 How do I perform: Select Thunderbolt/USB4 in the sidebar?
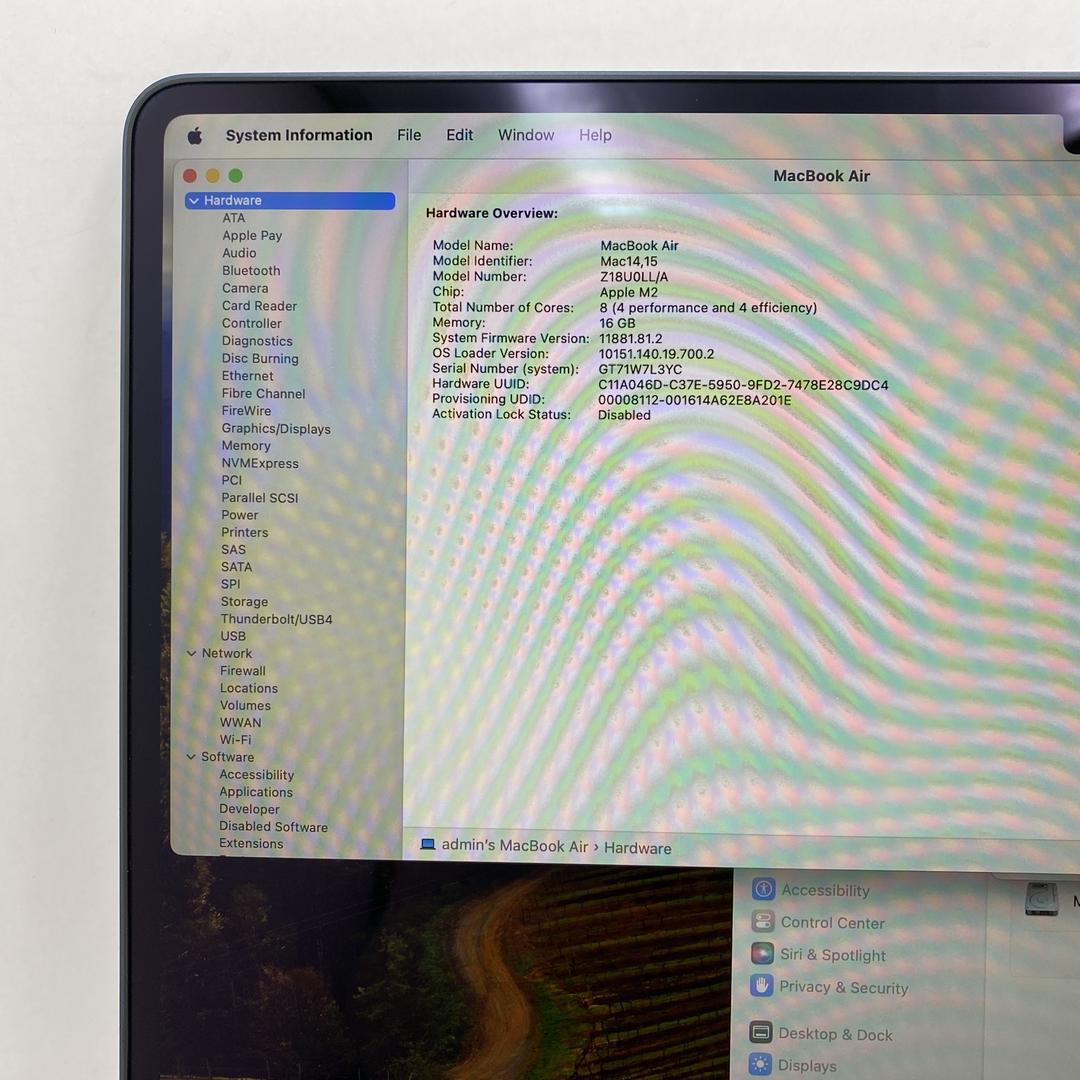[x=276, y=619]
